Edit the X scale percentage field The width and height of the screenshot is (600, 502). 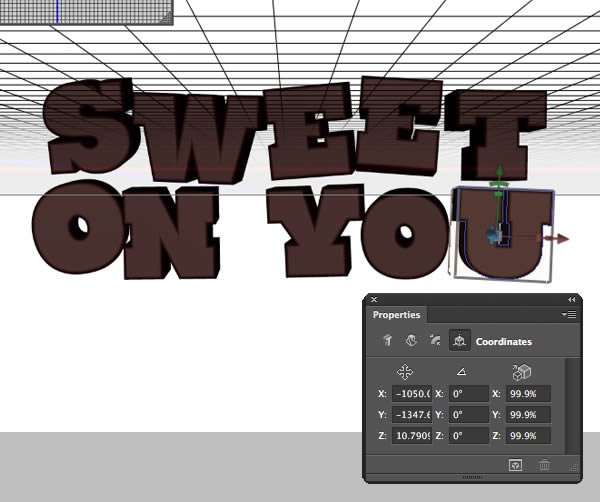528,394
